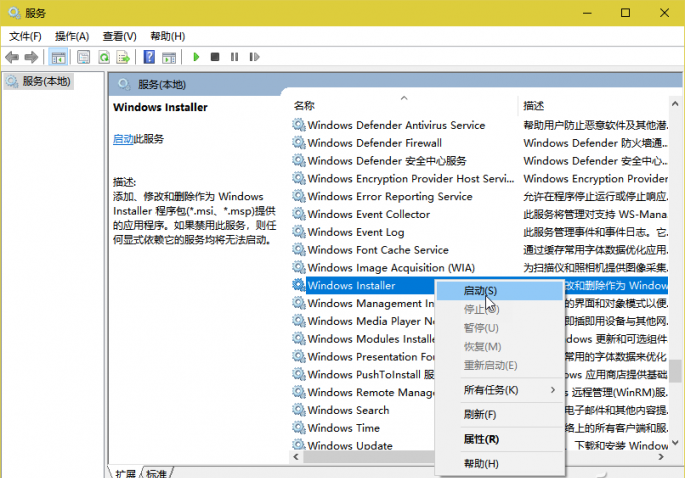Click the vertical scrollbar up arrow
The image size is (690, 478).
[x=675, y=104]
